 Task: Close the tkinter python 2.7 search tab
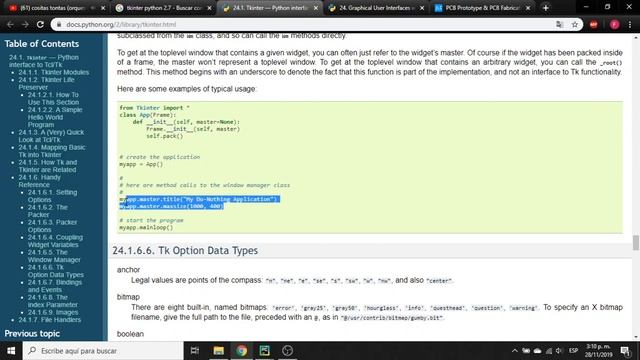click(x=210, y=8)
